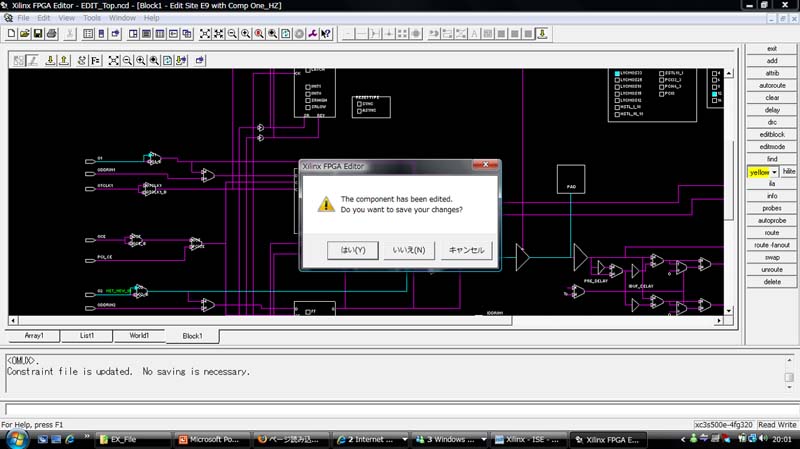This screenshot has width=800, height=449.
Task: Click block toolbar yellow down-arrow apply icon
Action: [x=51, y=61]
